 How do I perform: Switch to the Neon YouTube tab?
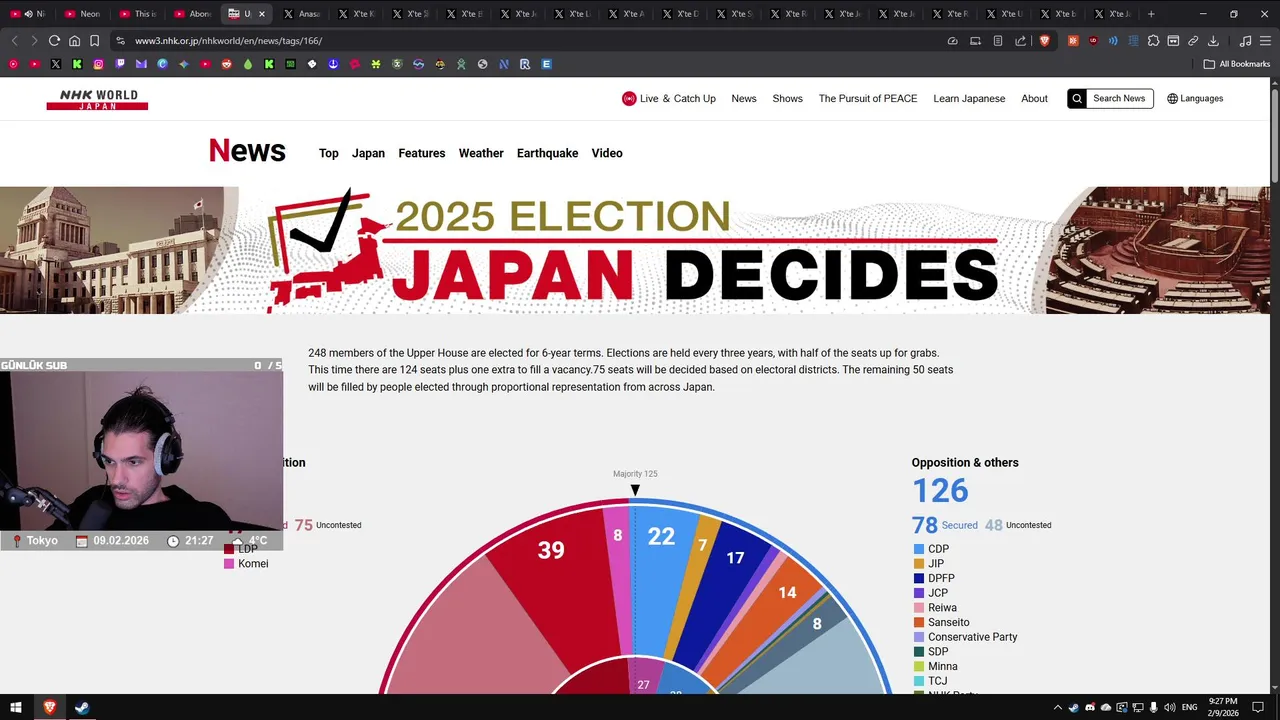tap(83, 14)
